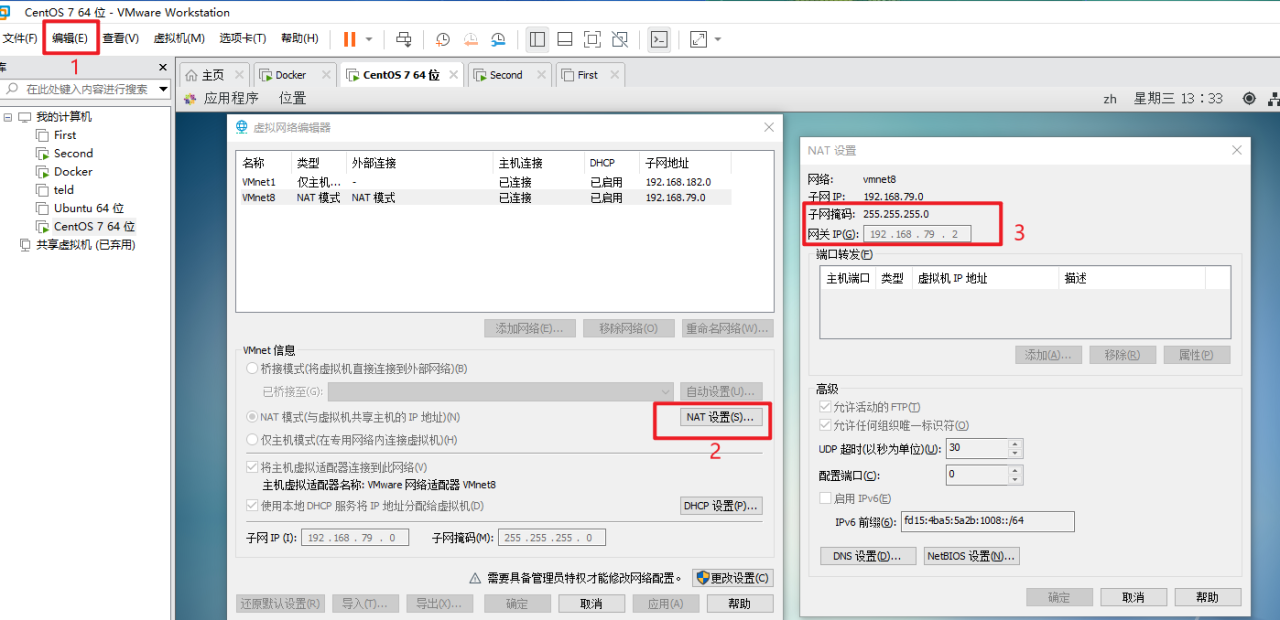Image resolution: width=1280 pixels, height=620 pixels.
Task: Click the NetBIOS 设置(N)... button
Action: (972, 556)
